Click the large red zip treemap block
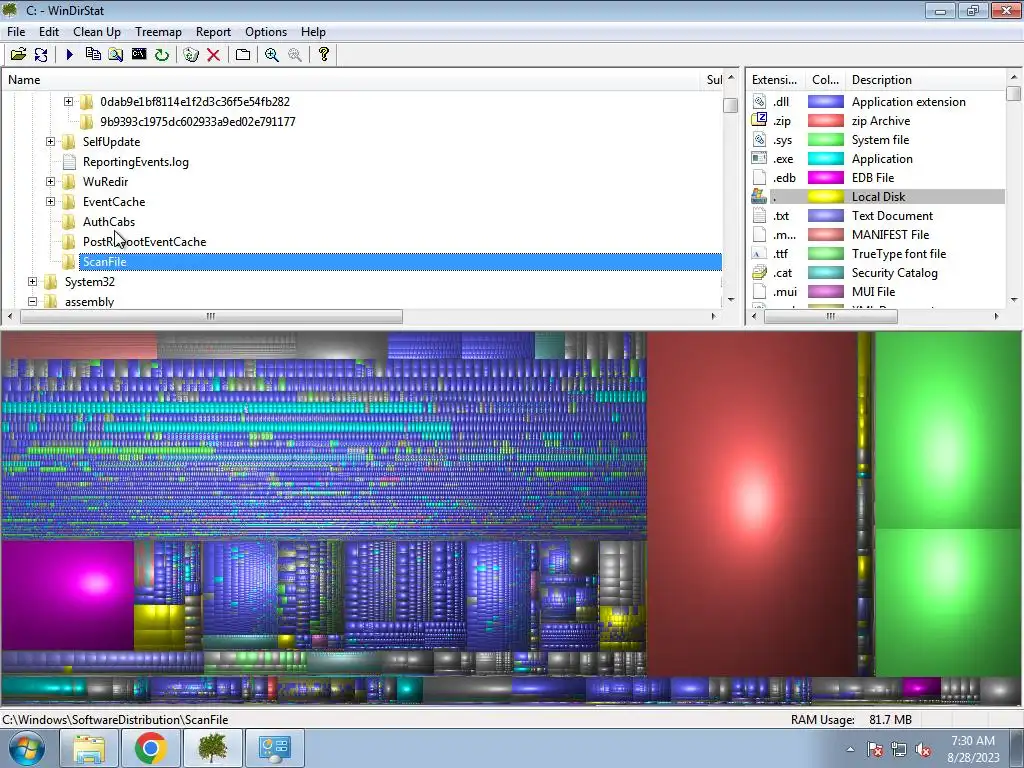1024x768 pixels. (752, 503)
